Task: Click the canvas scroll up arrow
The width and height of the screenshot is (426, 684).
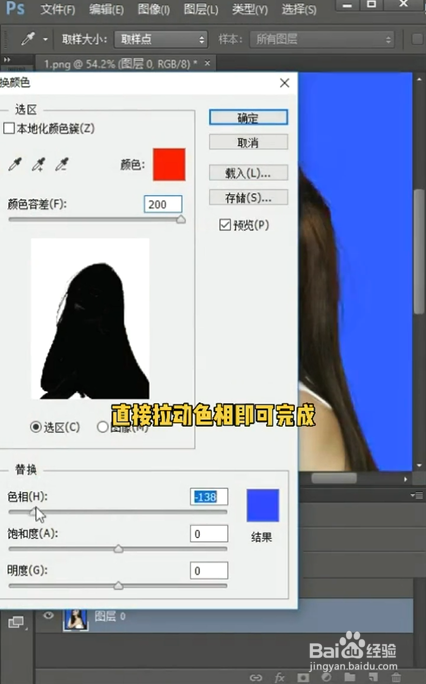Action: (419, 79)
